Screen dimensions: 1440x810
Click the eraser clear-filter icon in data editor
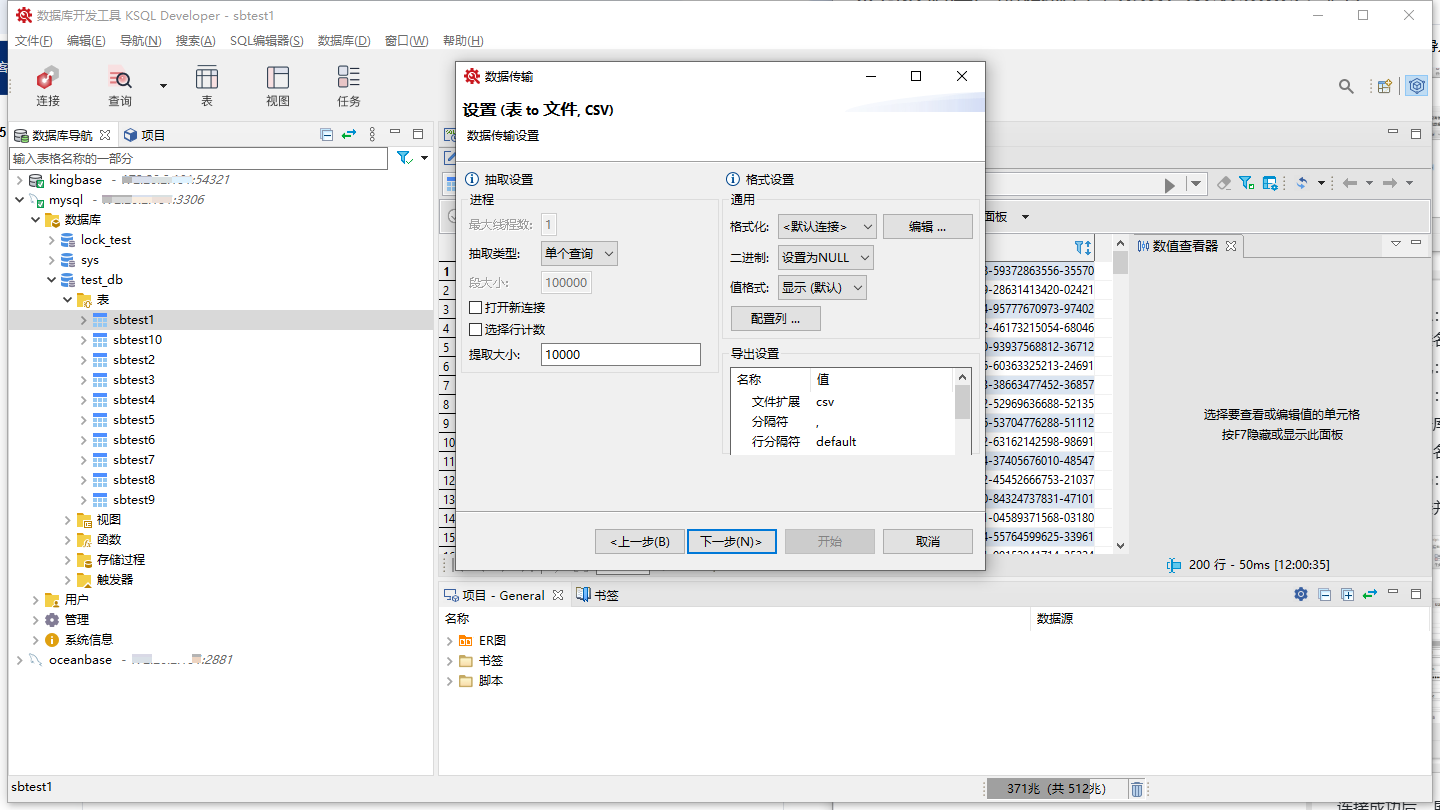pos(1224,183)
